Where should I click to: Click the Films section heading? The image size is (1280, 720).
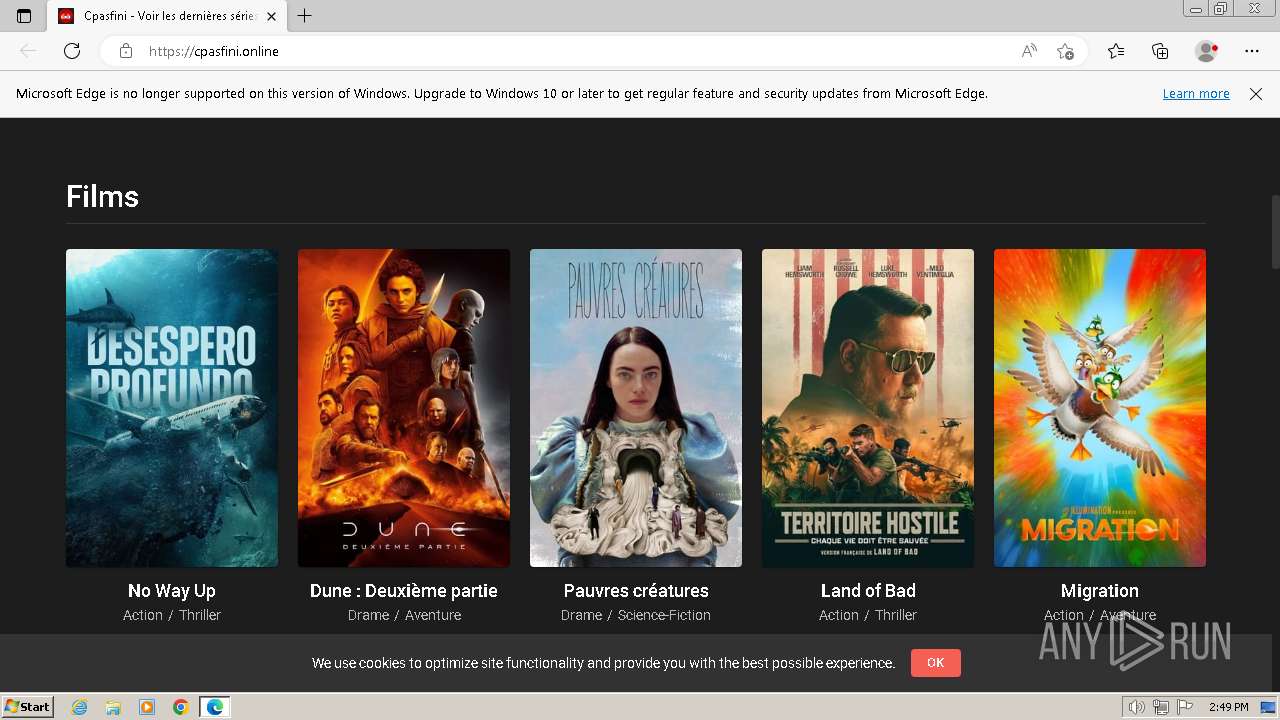coord(102,196)
